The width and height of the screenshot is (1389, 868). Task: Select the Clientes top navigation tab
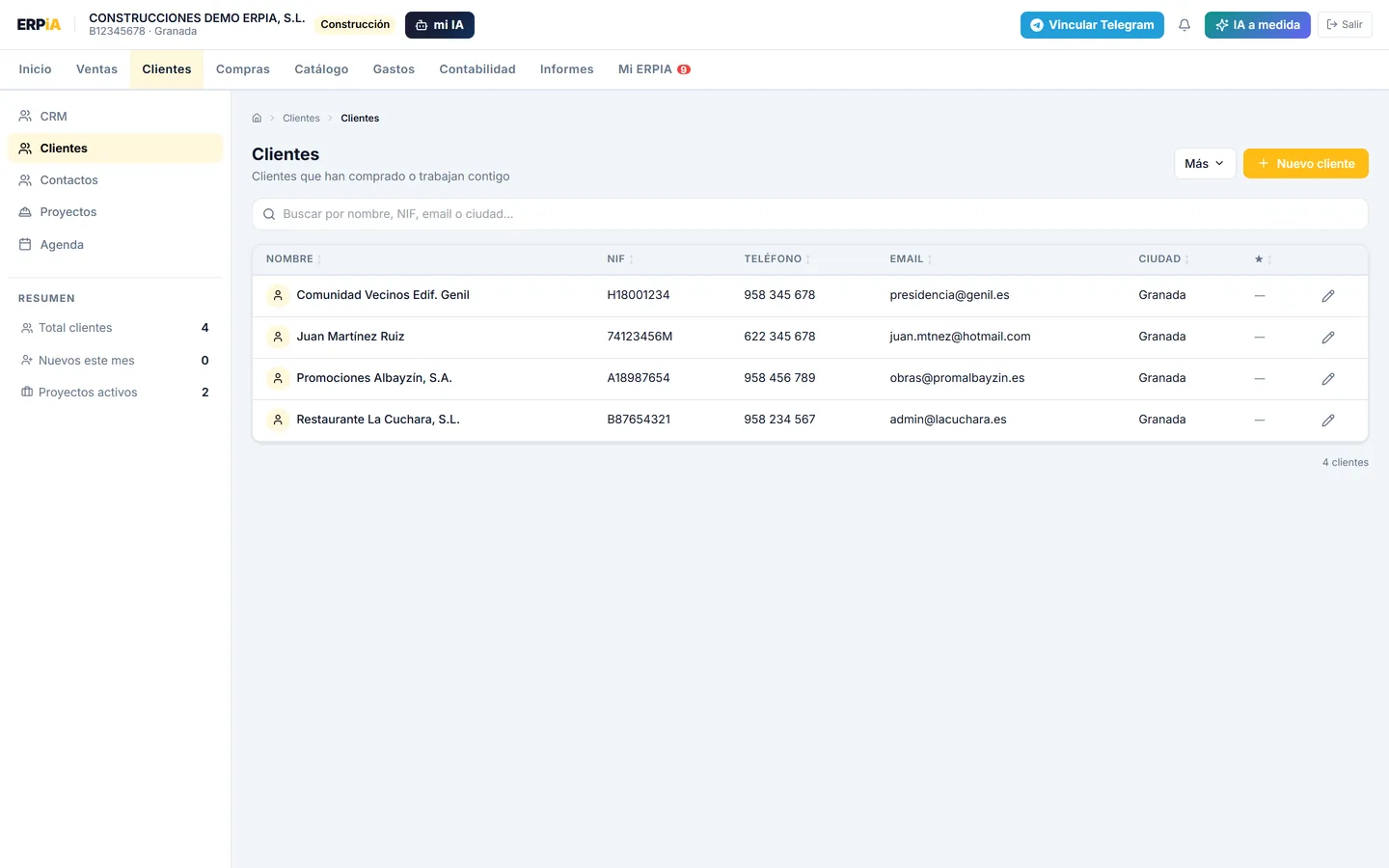pyautogui.click(x=167, y=69)
